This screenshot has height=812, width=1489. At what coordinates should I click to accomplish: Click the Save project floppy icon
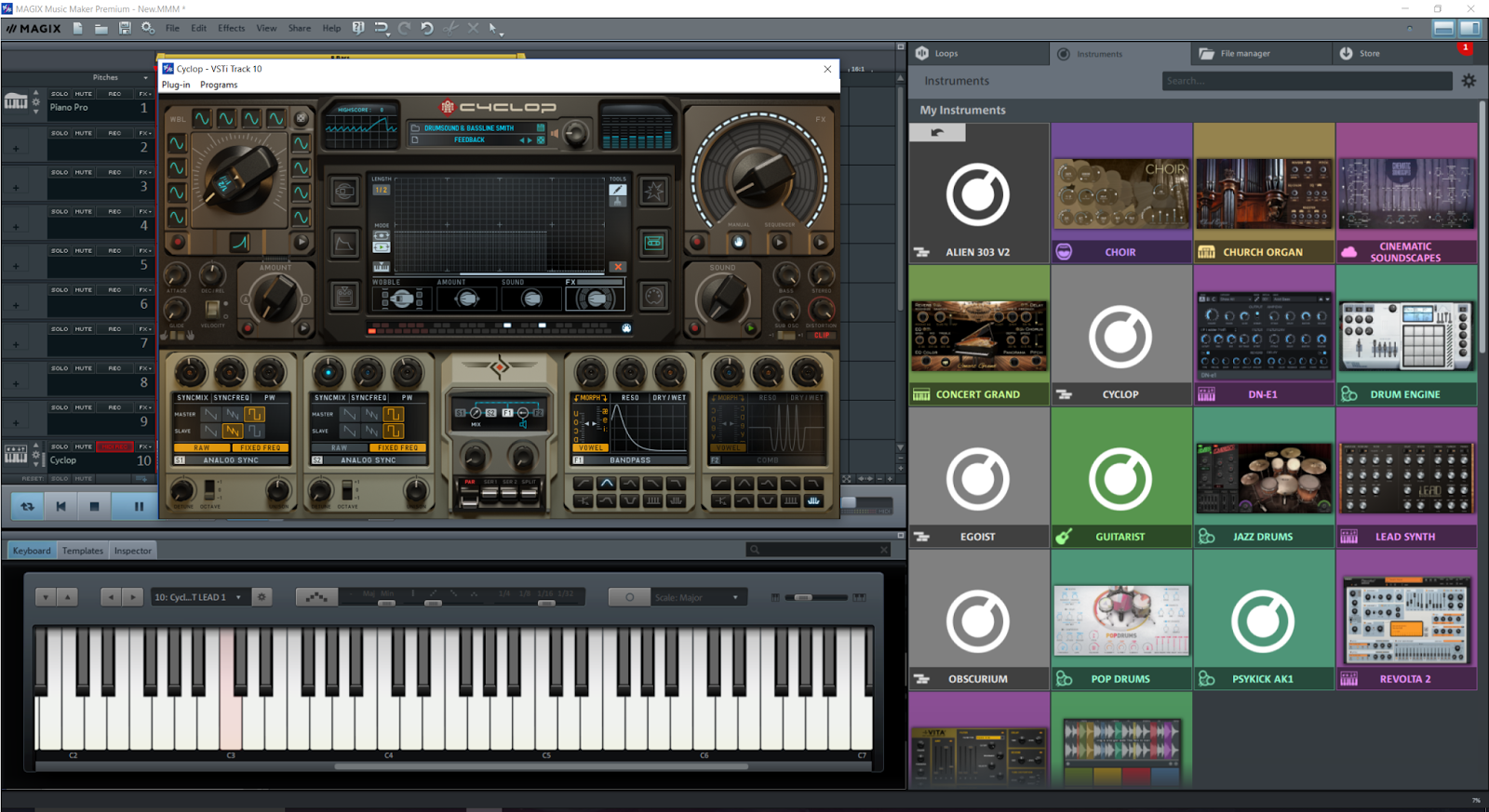(x=125, y=28)
